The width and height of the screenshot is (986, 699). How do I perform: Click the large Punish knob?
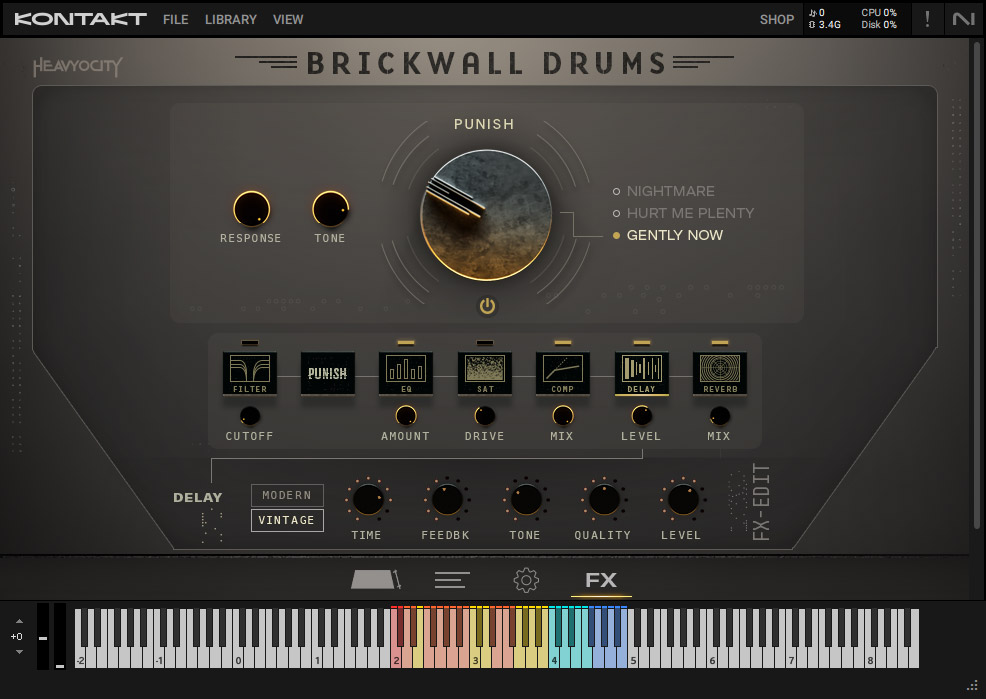pyautogui.click(x=486, y=215)
